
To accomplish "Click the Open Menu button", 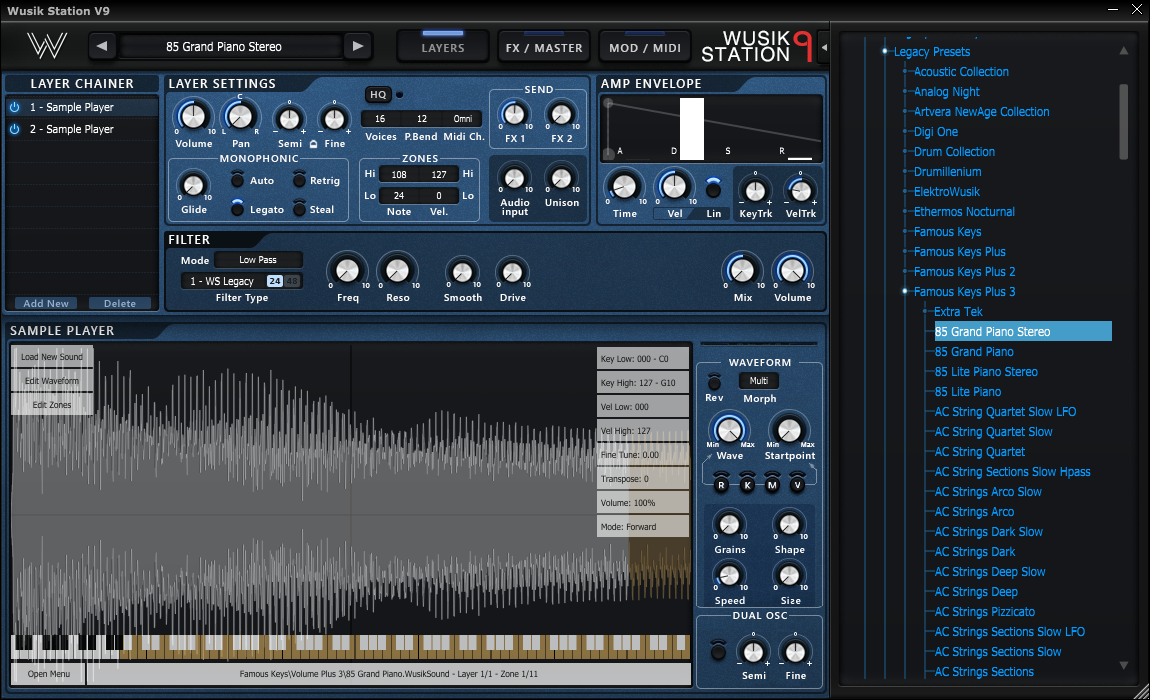I will coord(49,674).
